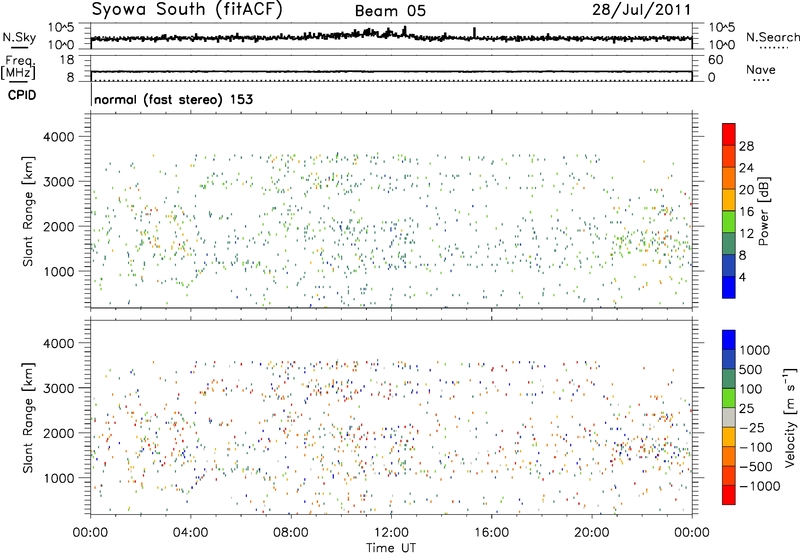Click the light green swatch on Power colorbar
The height and width of the screenshot is (554, 800).
729,222
